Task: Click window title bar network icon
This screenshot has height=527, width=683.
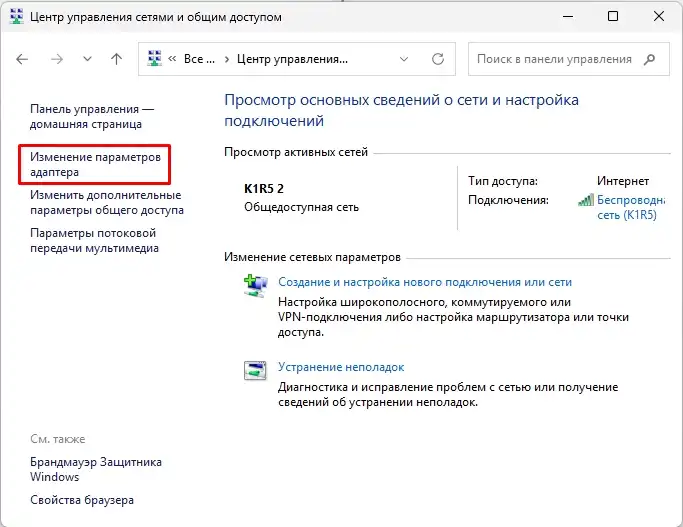Action: 17,17
